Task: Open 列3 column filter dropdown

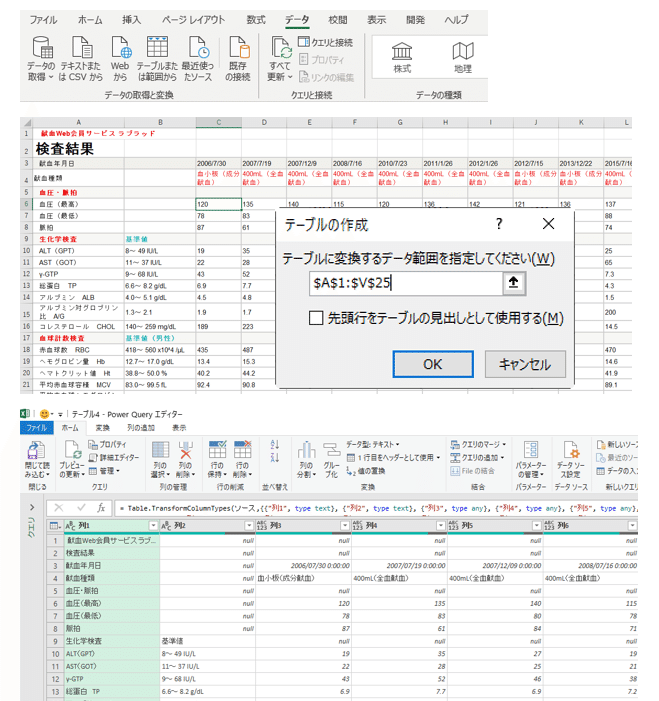Action: click(x=345, y=526)
